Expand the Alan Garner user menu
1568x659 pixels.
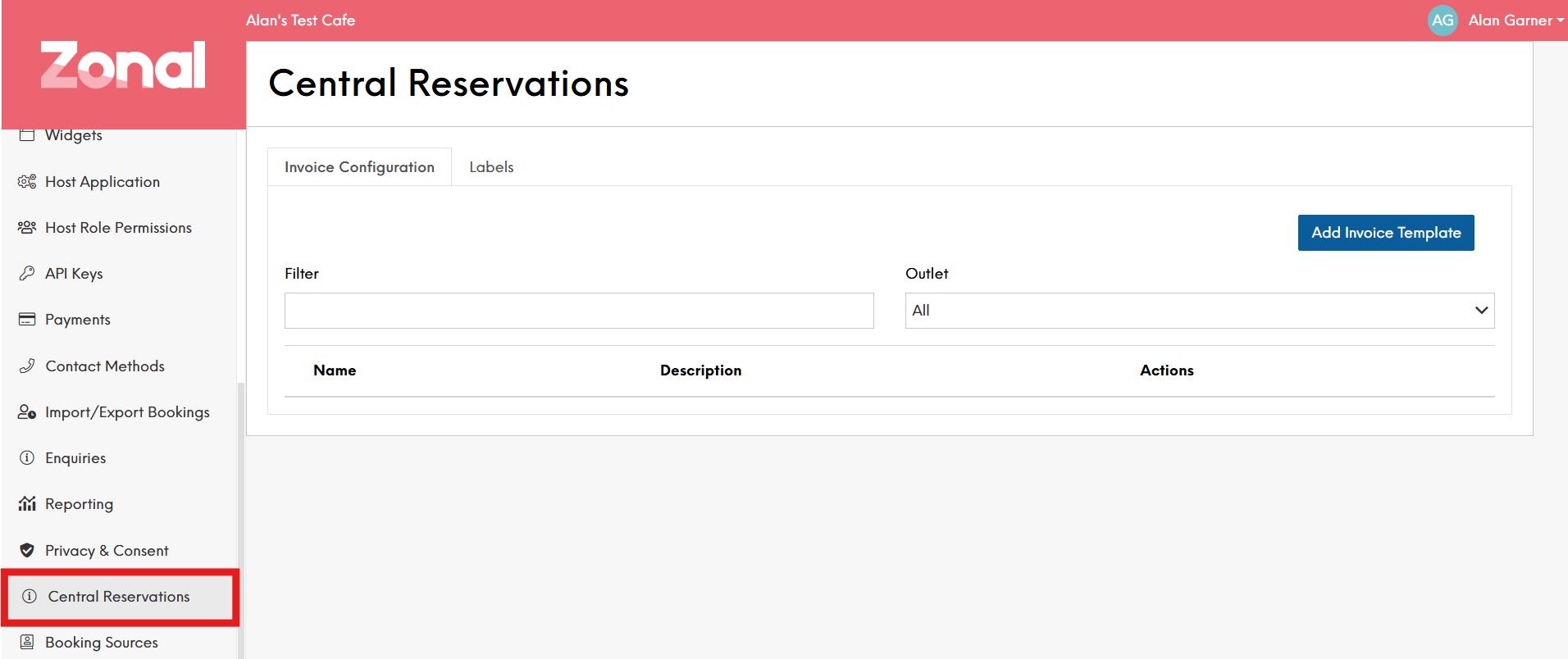pos(1516,20)
